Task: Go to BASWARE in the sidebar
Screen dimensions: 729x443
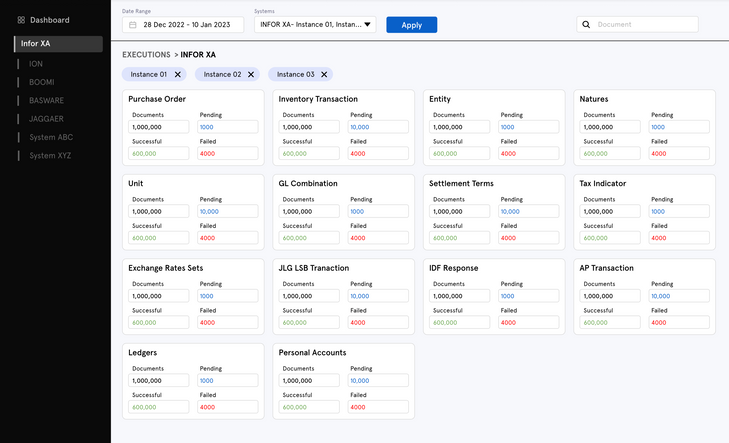Action: point(47,100)
